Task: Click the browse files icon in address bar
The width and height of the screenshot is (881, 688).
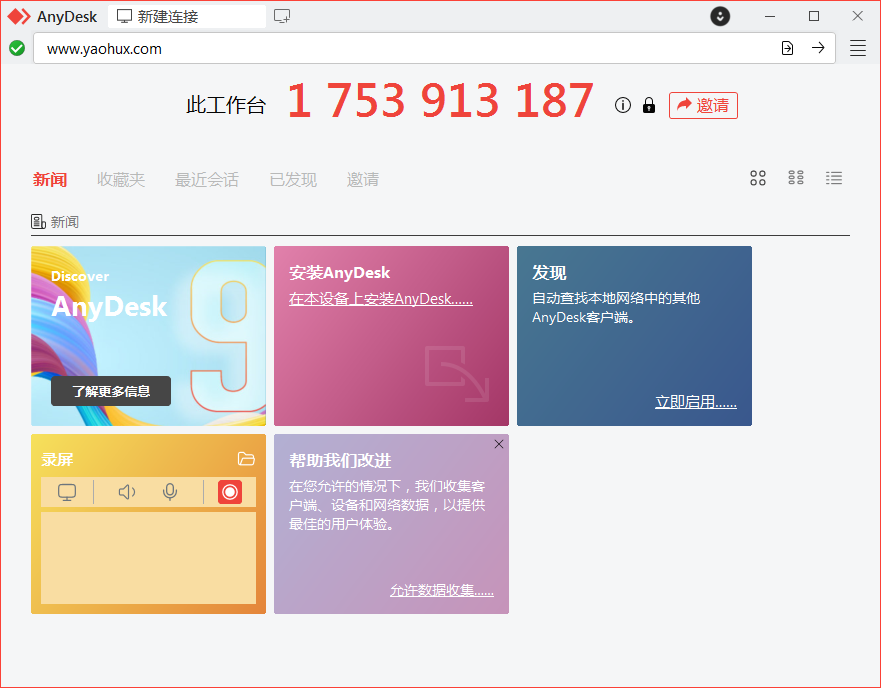Action: [x=788, y=48]
